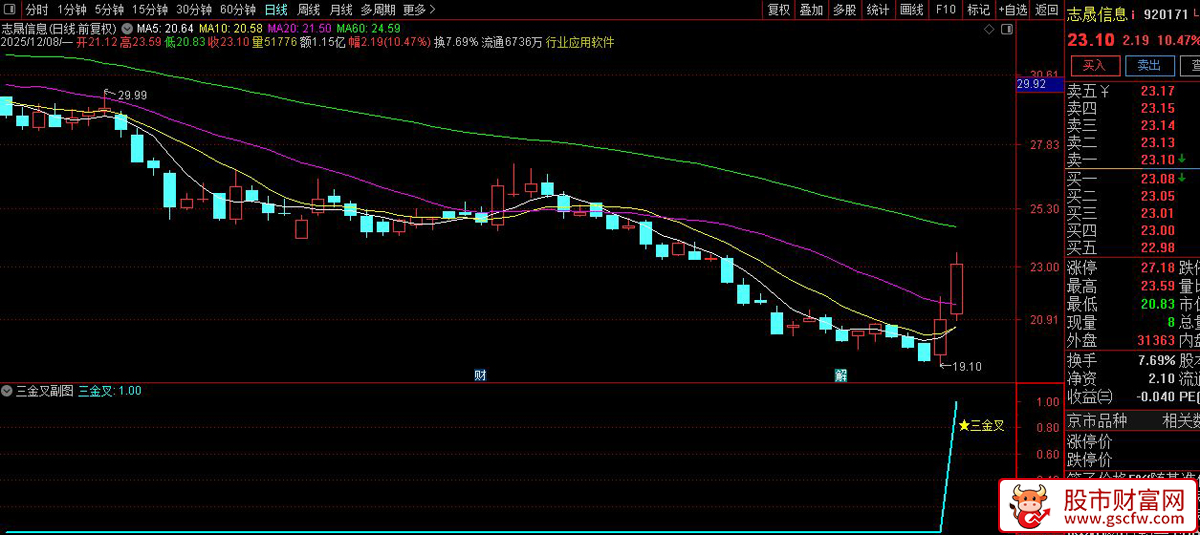Viewport: 1200px width, 535px height.
Task: Click the 多股 multi-stock button
Action: 844,10
